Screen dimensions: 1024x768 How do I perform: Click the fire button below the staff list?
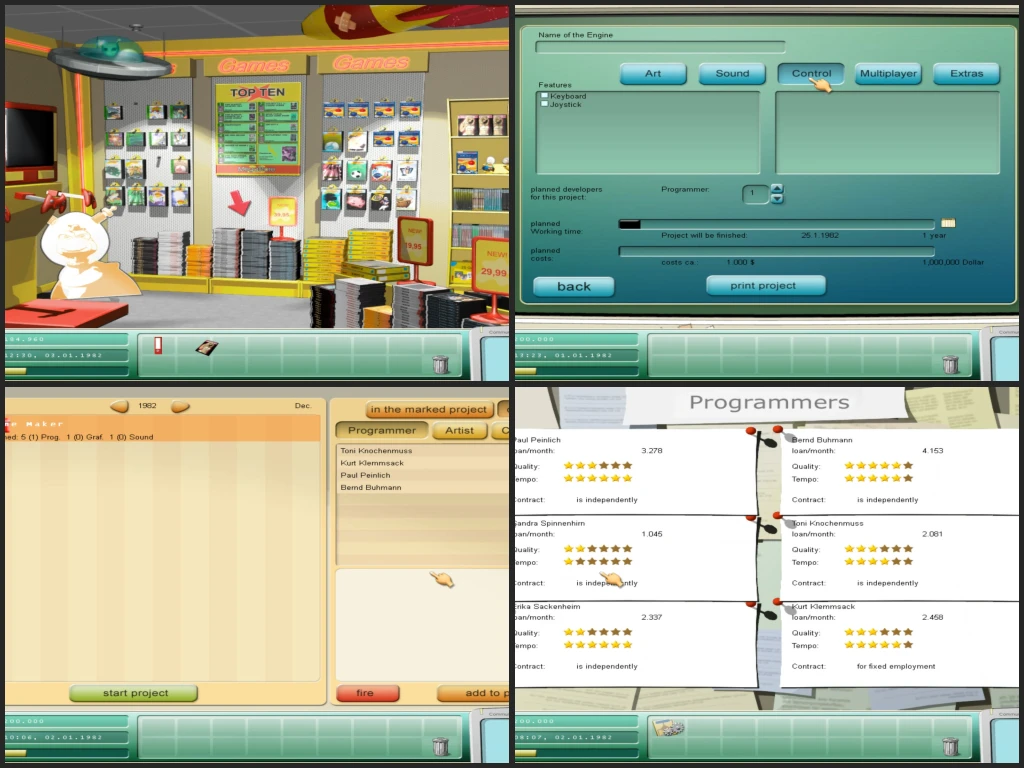(x=368, y=693)
